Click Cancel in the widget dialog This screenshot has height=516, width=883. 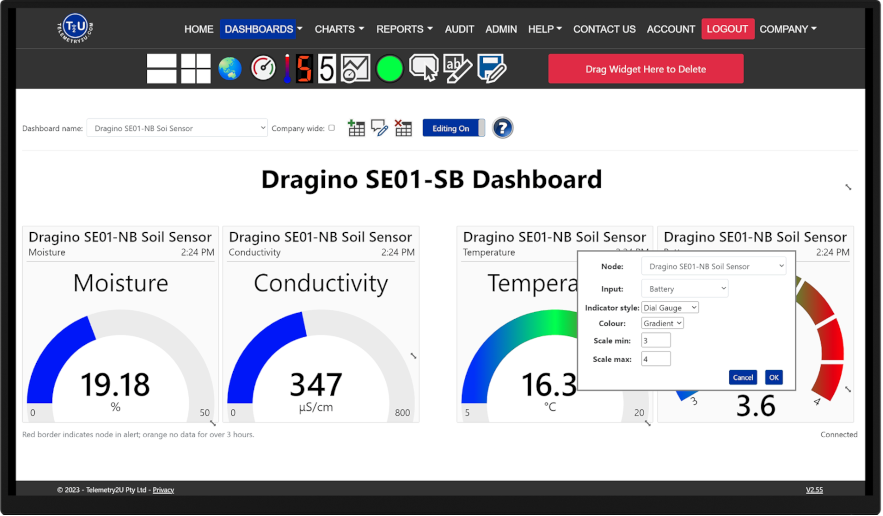click(x=742, y=377)
